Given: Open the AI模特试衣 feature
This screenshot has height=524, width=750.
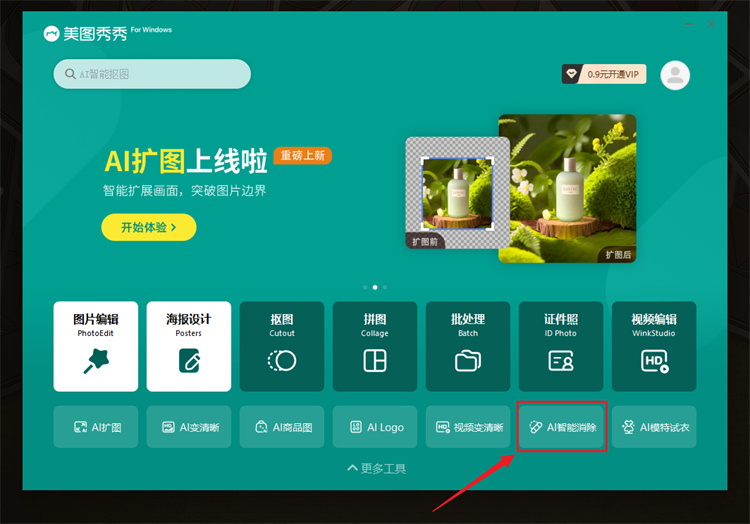Looking at the screenshot, I should (x=654, y=427).
